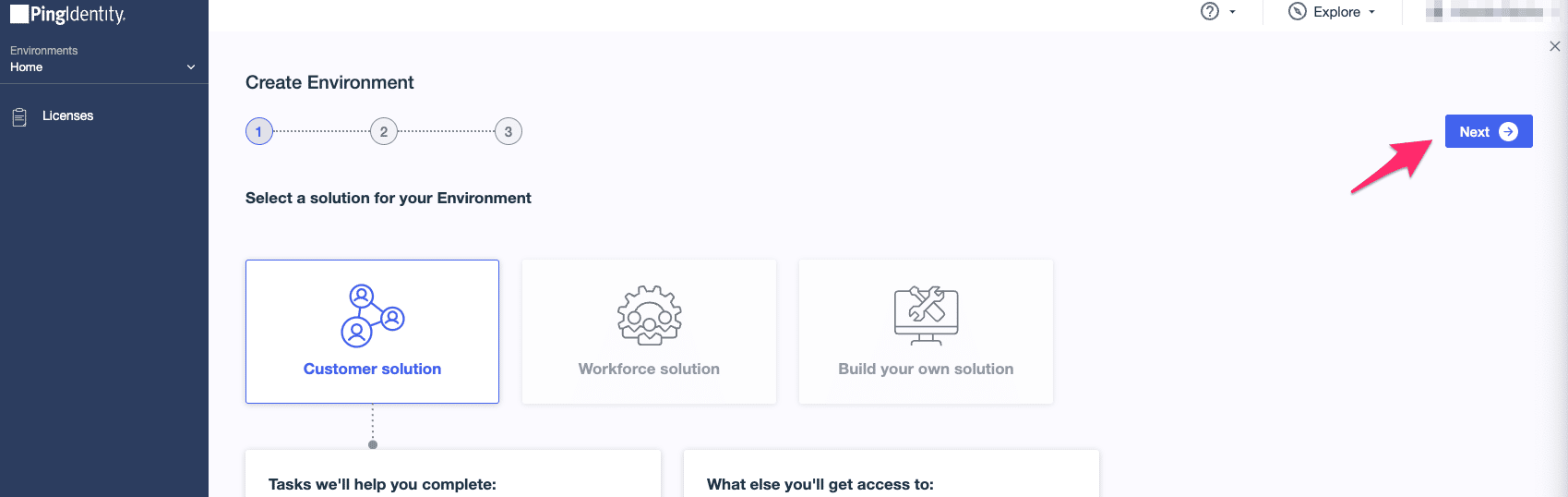The height and width of the screenshot is (497, 1568).
Task: Click the Licenses clipboard icon
Action: [19, 117]
